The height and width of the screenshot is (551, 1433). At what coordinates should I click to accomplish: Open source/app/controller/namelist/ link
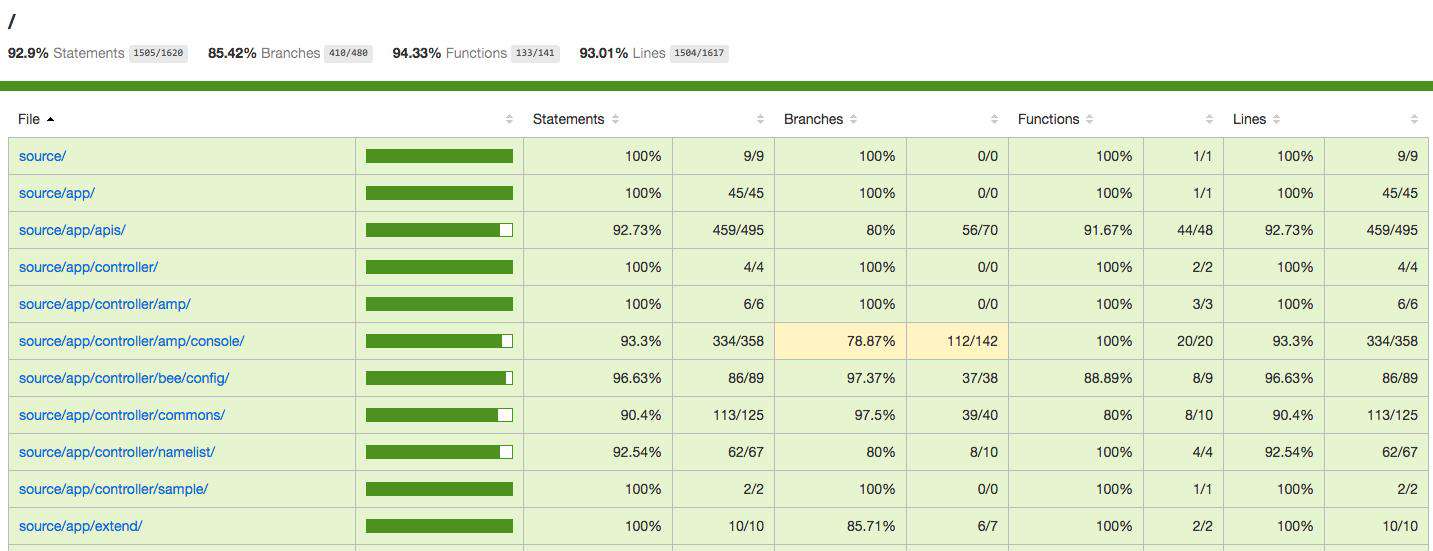tap(117, 452)
